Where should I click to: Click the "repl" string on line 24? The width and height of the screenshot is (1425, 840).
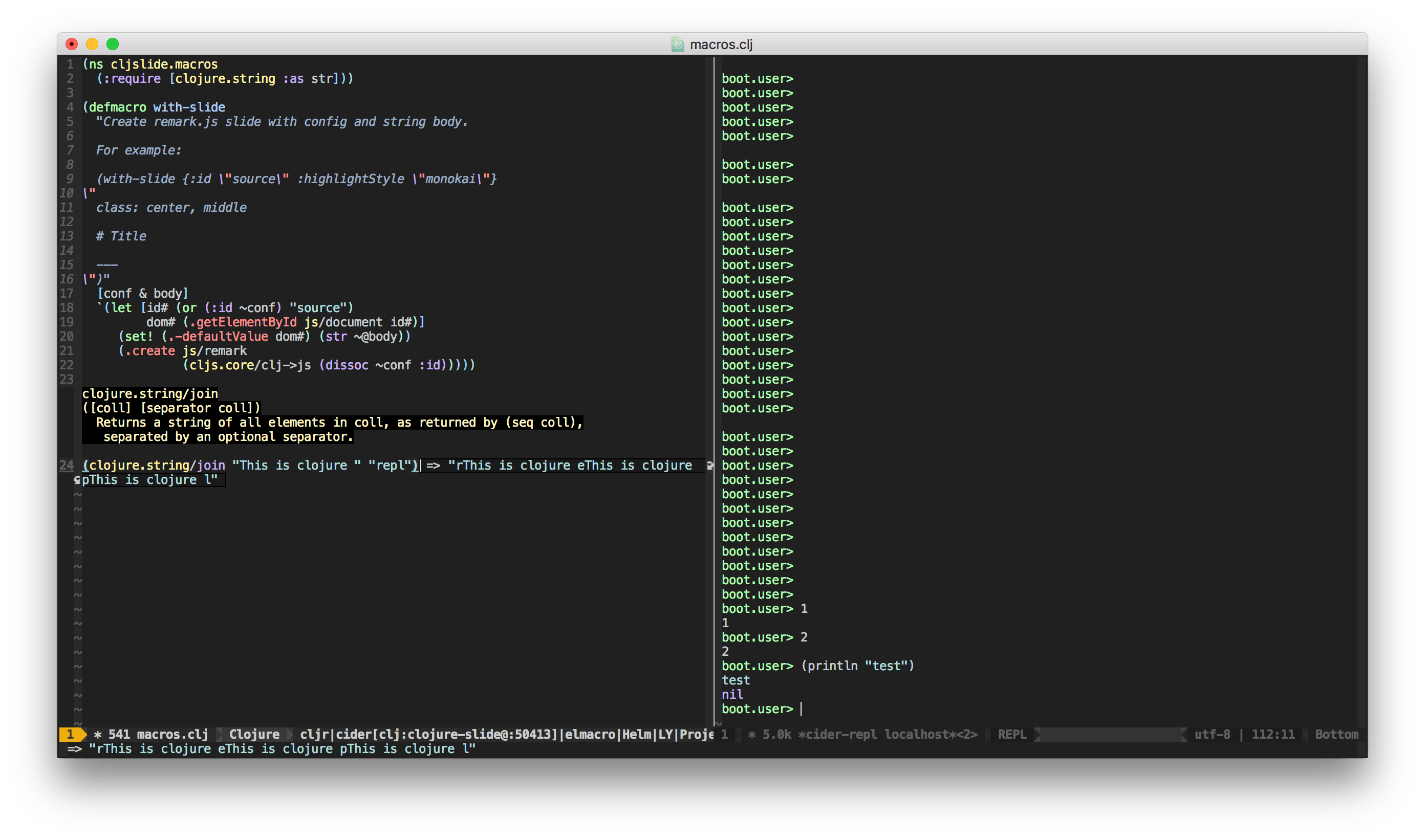point(389,466)
